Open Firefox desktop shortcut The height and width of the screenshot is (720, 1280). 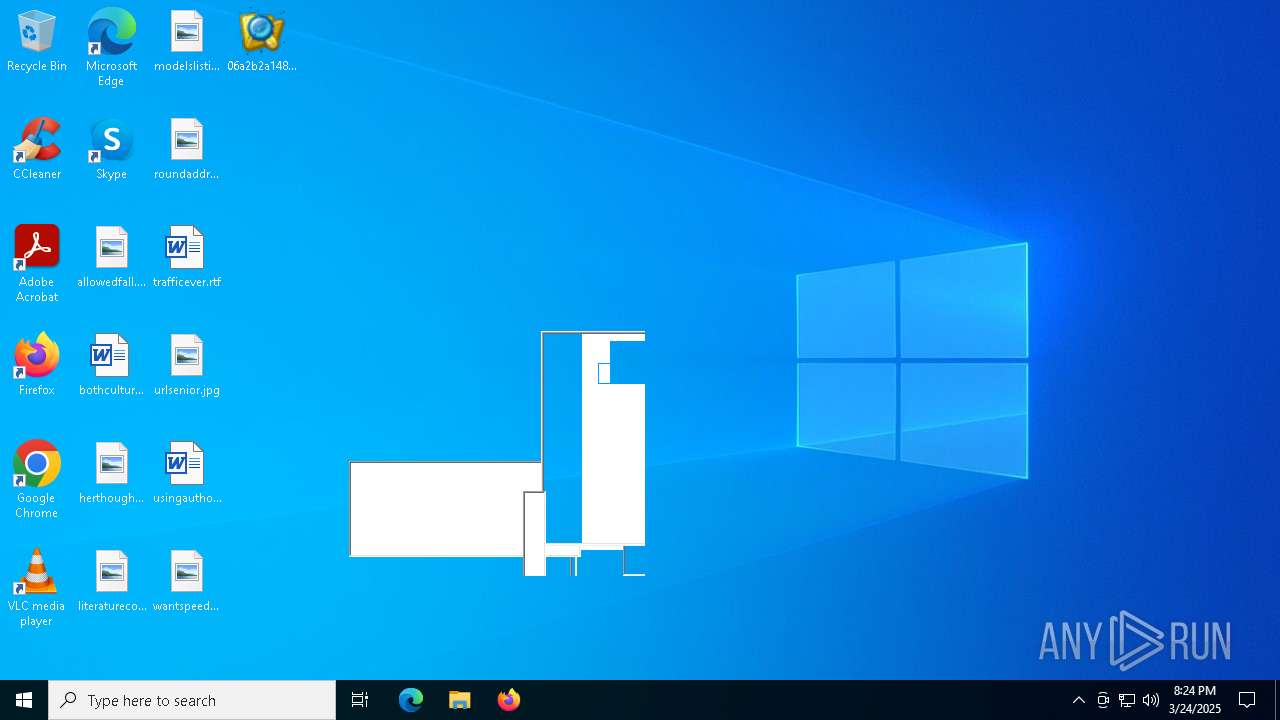[37, 366]
